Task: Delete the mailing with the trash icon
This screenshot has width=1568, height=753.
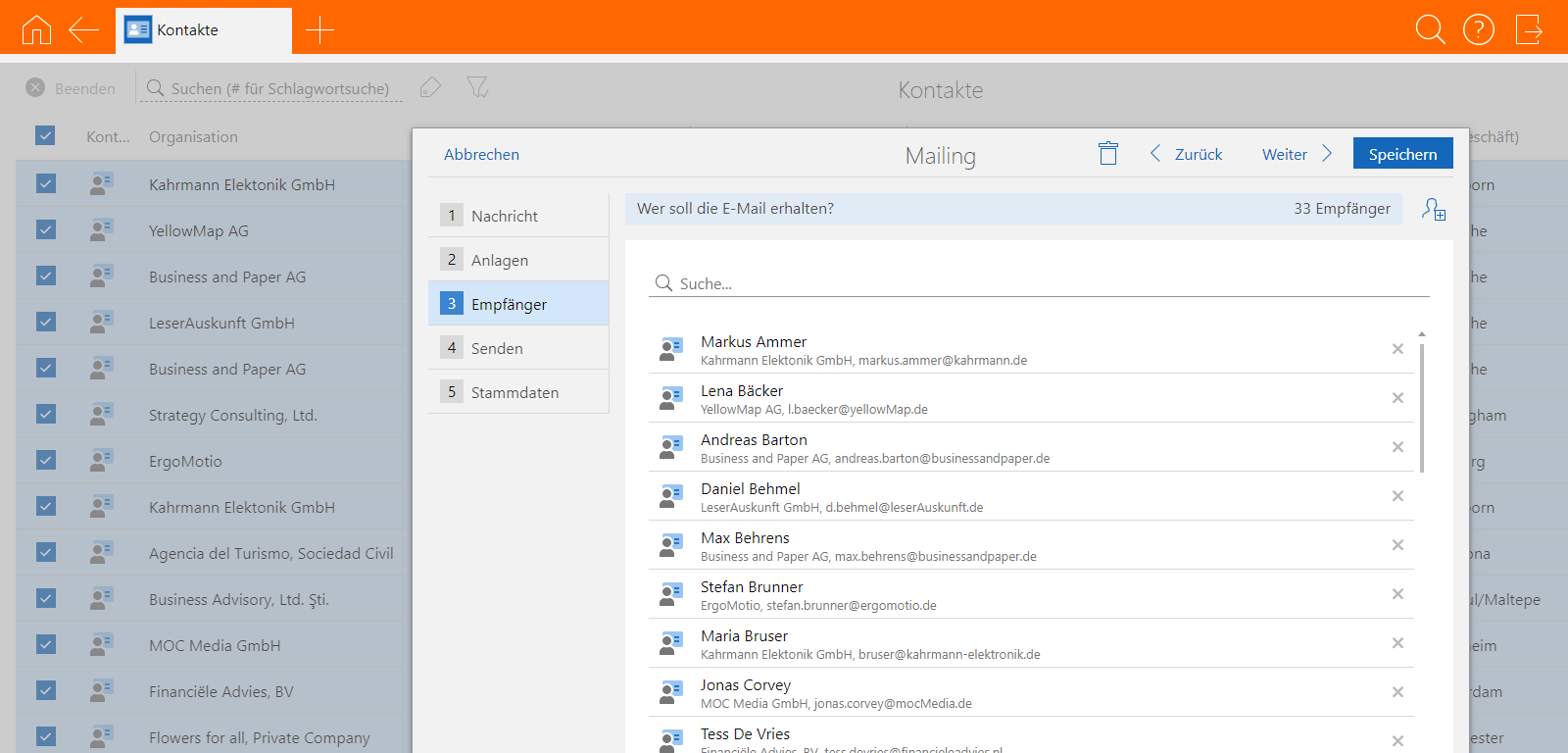Action: (1108, 153)
